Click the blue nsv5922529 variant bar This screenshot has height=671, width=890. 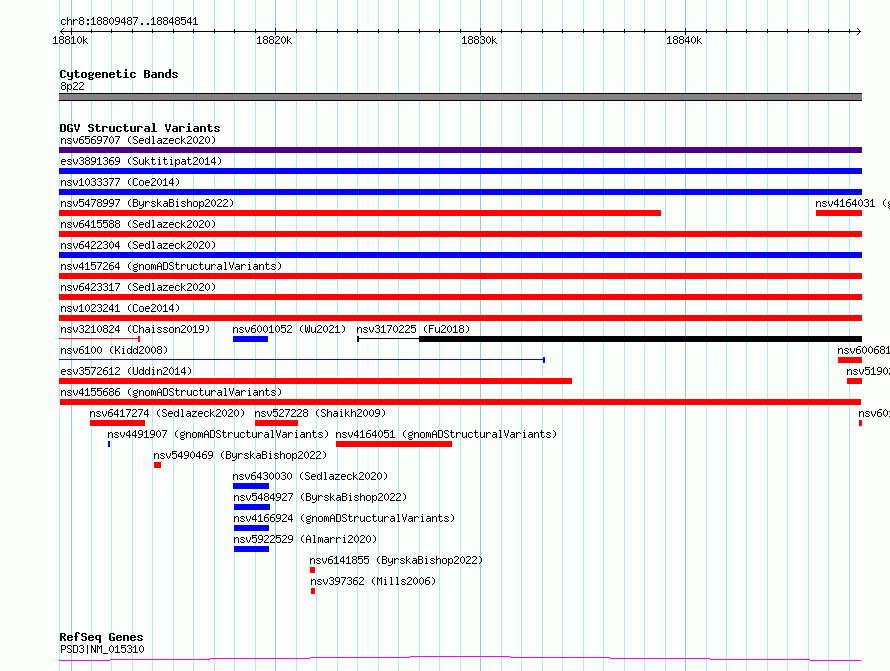(251, 549)
